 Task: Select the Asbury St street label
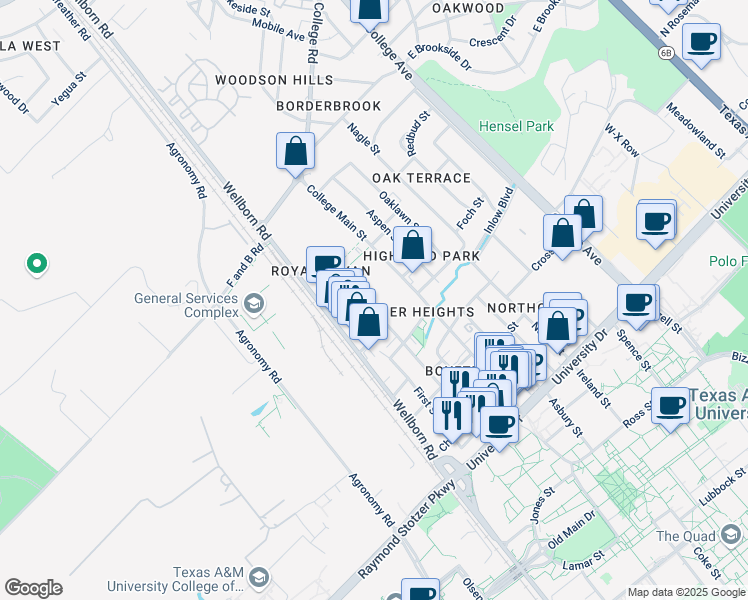566,418
